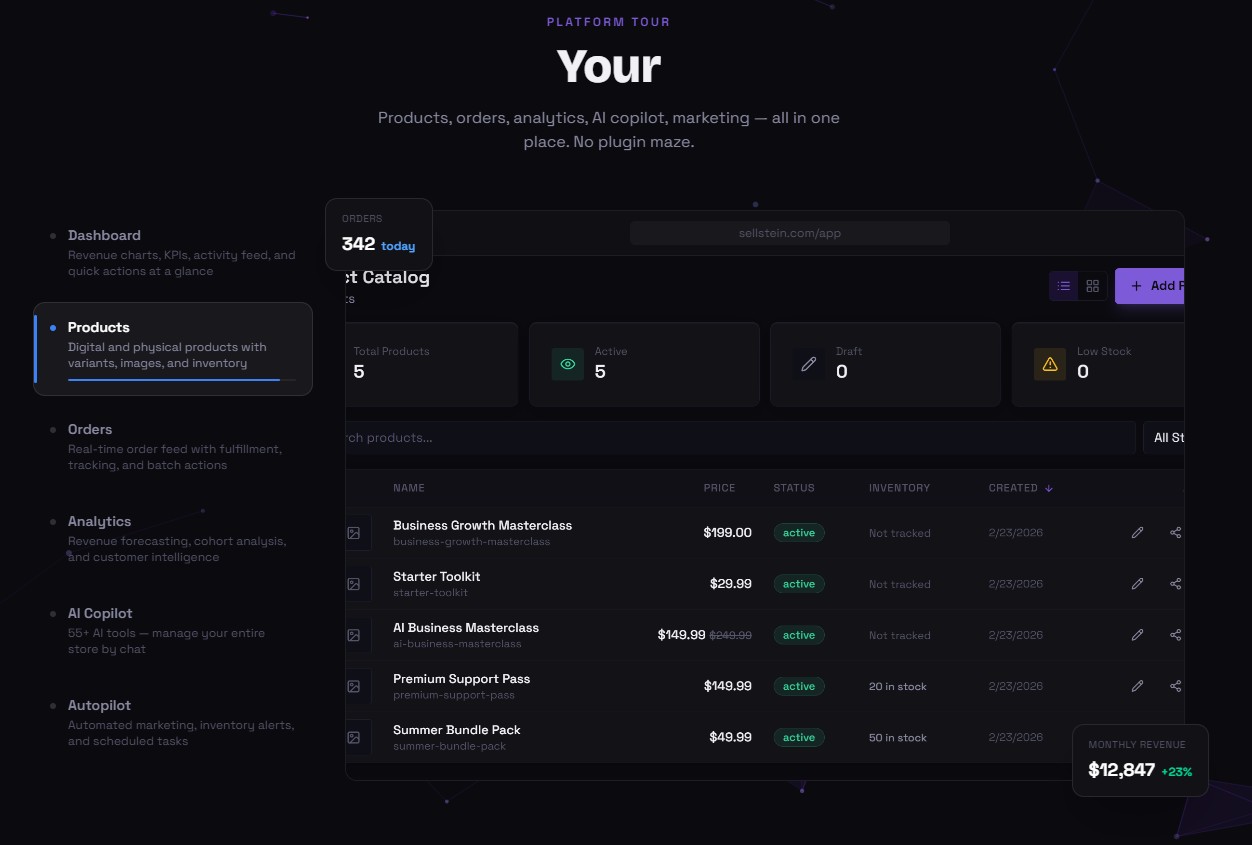
Task: Click the Draft pencil icon in stats card
Action: [x=809, y=365]
